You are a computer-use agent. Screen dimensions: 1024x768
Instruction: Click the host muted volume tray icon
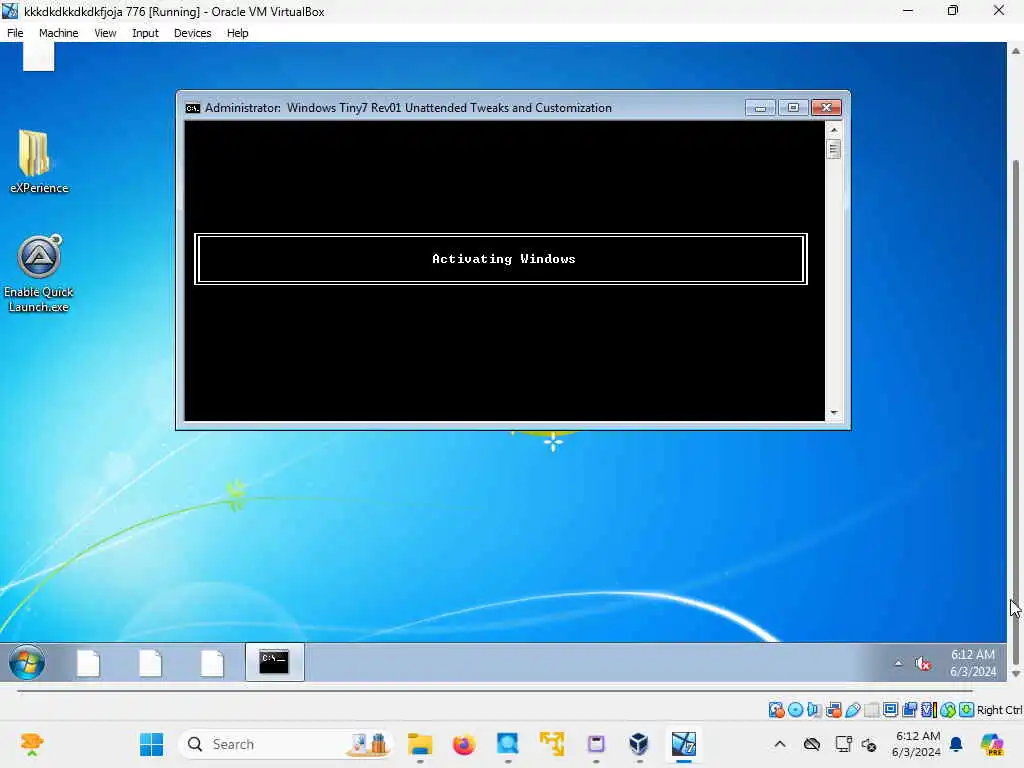pos(869,744)
